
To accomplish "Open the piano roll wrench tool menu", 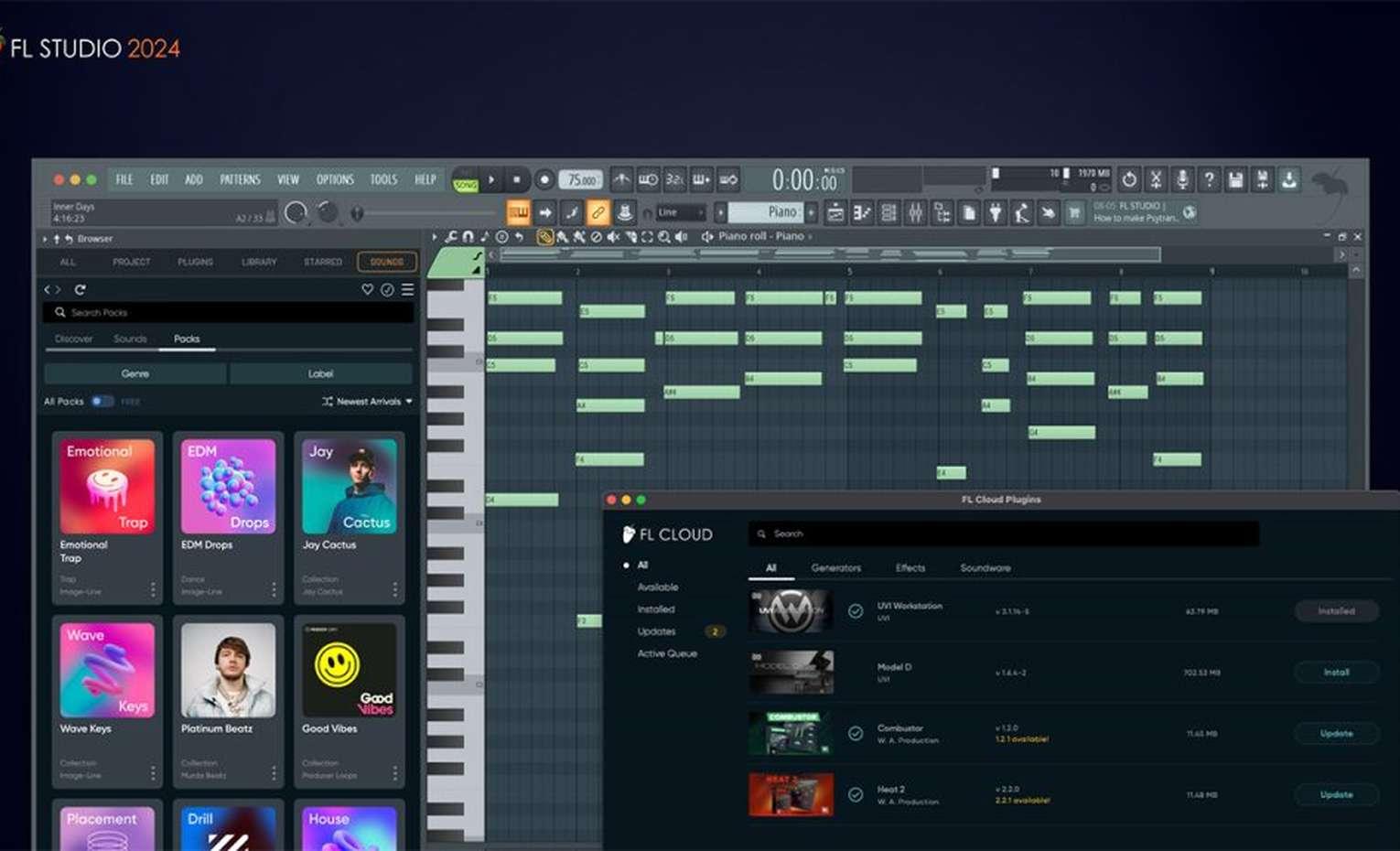I will (451, 236).
